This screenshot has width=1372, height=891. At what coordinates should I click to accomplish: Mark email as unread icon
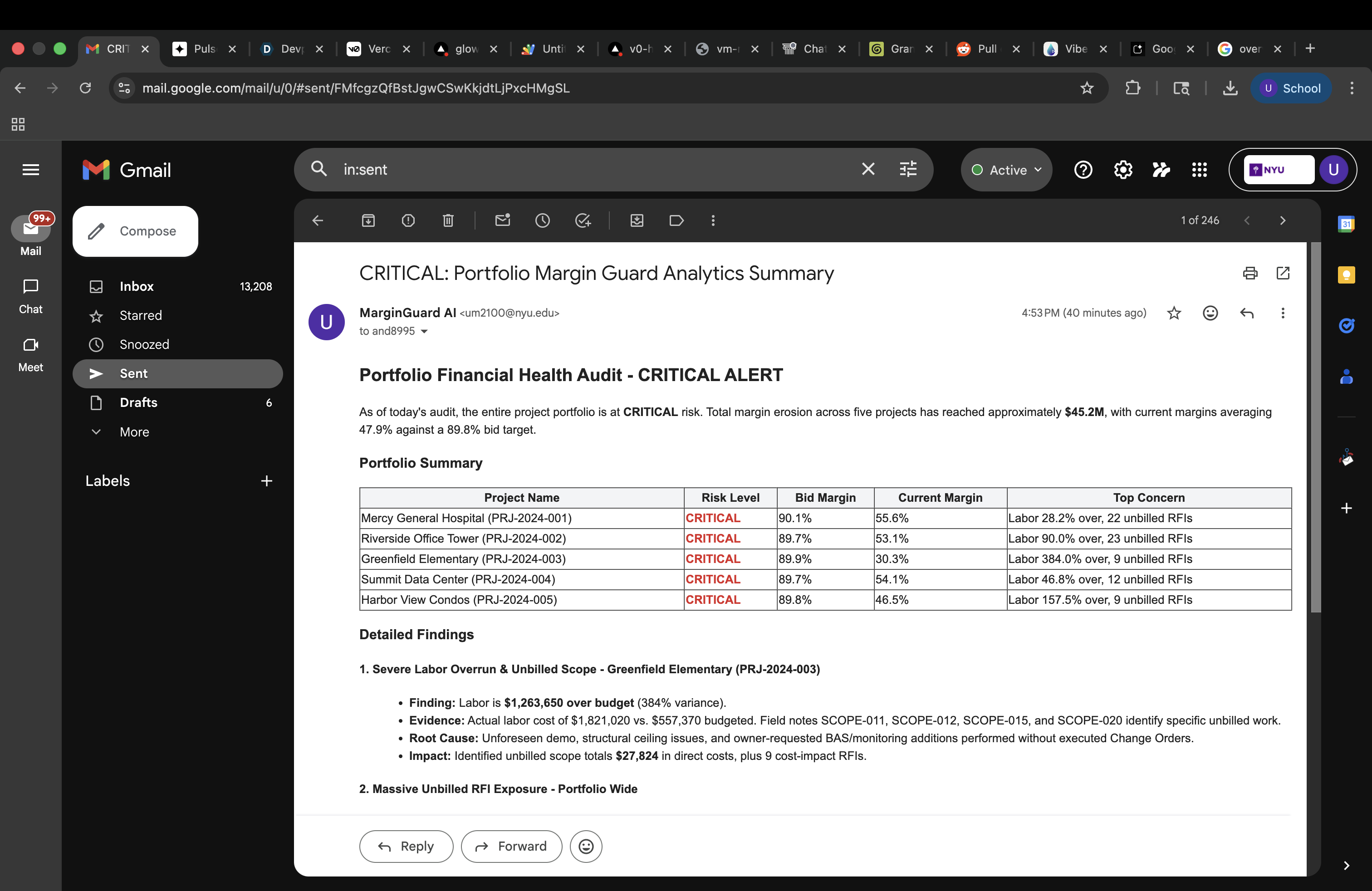click(x=503, y=220)
